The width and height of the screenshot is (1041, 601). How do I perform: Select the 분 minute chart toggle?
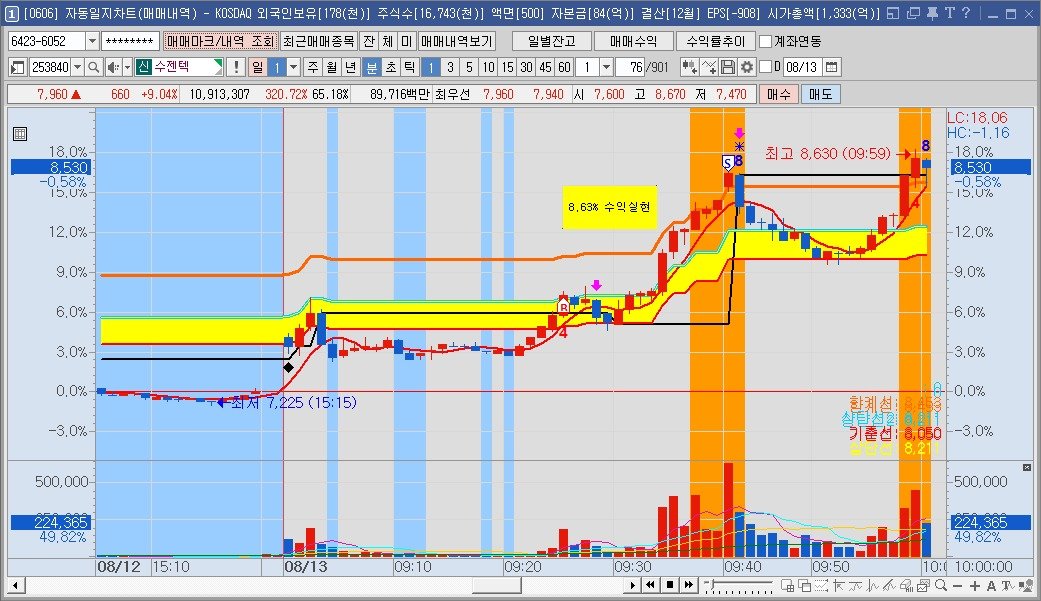coord(371,67)
